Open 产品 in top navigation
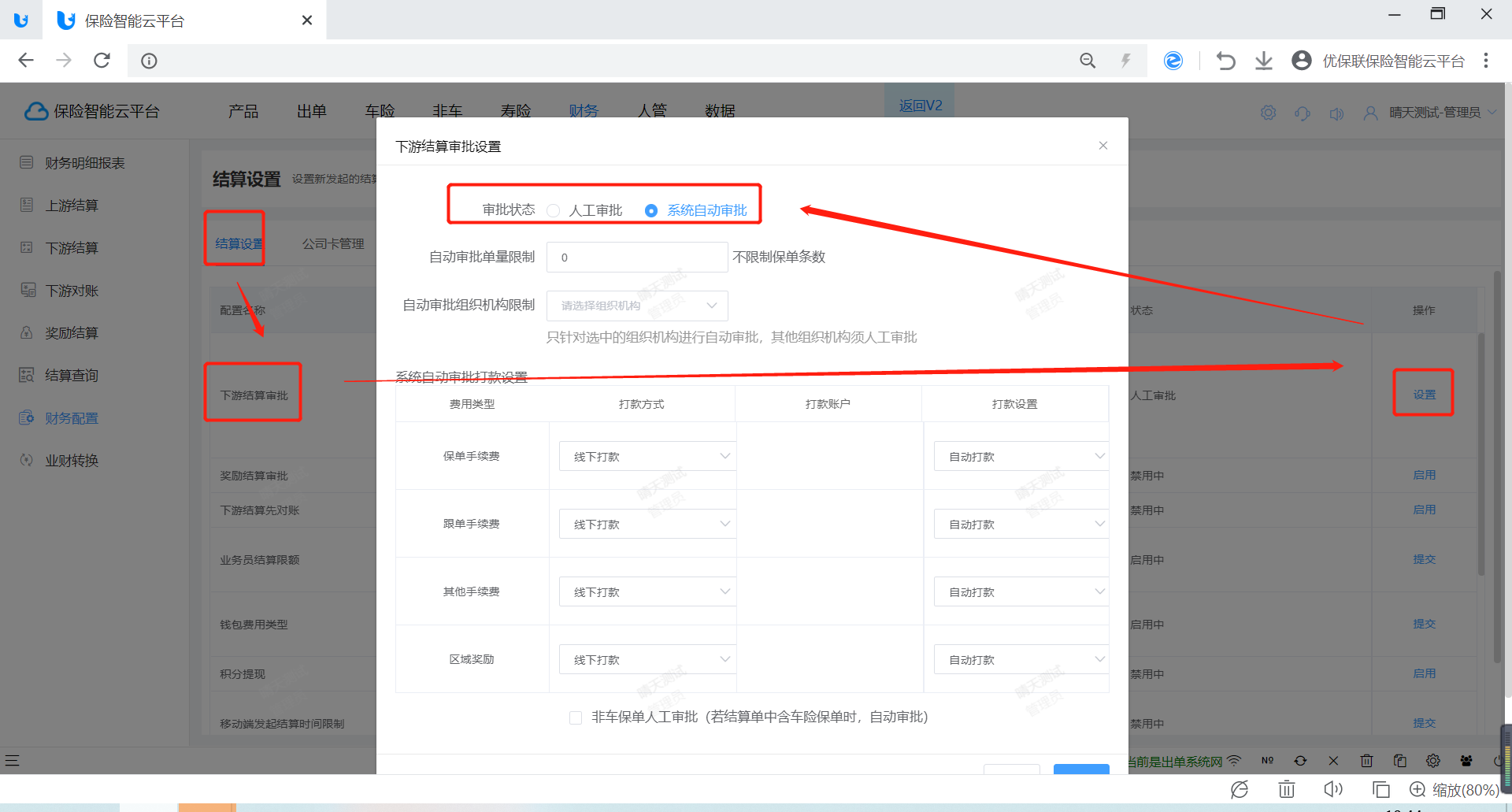 [x=243, y=111]
